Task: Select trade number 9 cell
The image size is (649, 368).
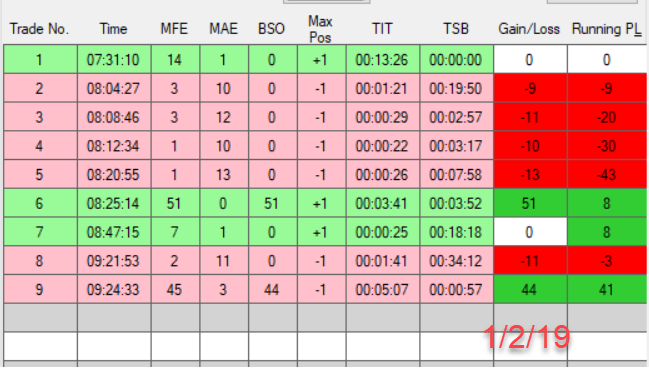Action: pos(40,289)
